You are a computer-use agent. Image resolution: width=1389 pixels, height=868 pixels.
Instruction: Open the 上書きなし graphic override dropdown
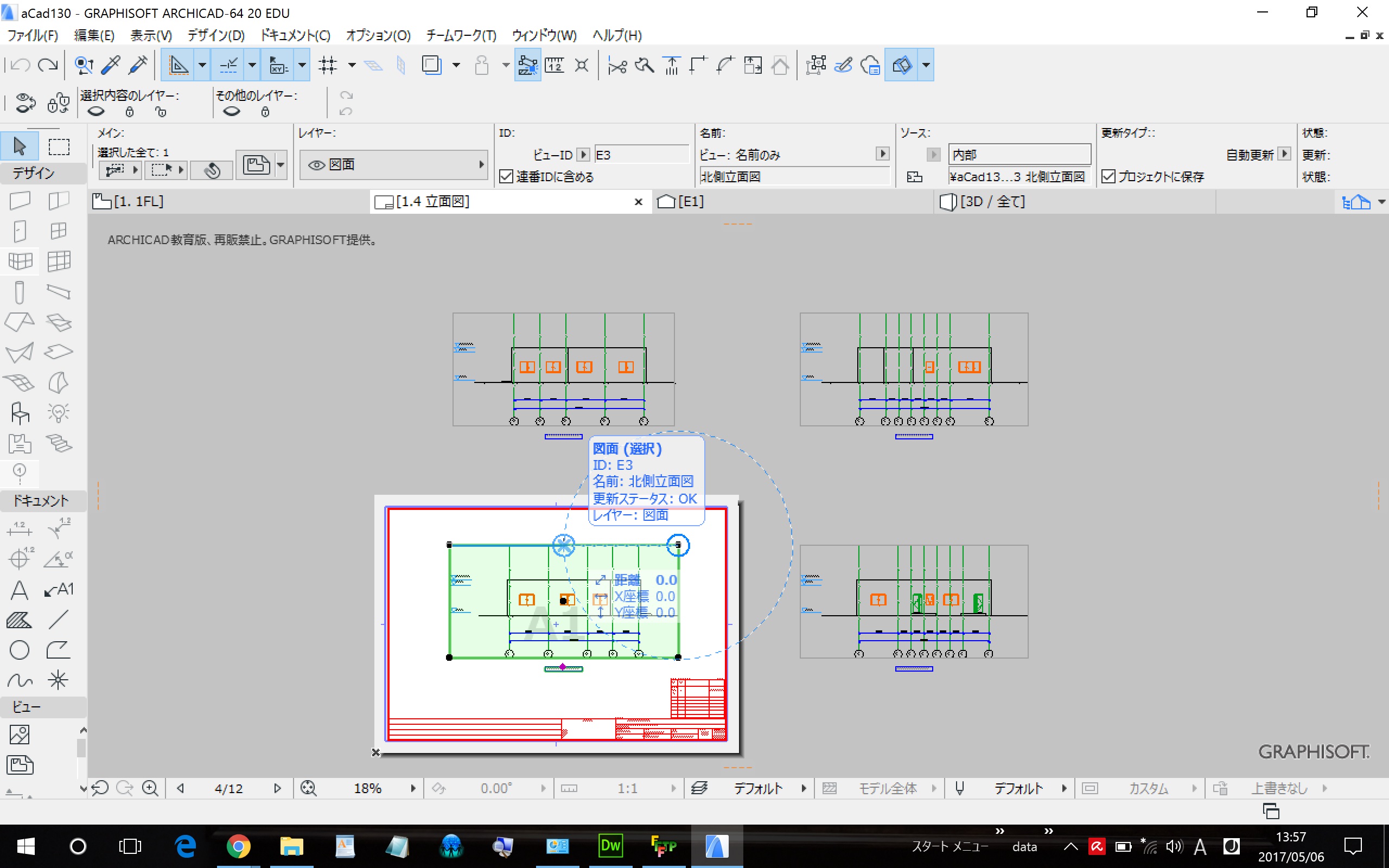[x=1325, y=788]
